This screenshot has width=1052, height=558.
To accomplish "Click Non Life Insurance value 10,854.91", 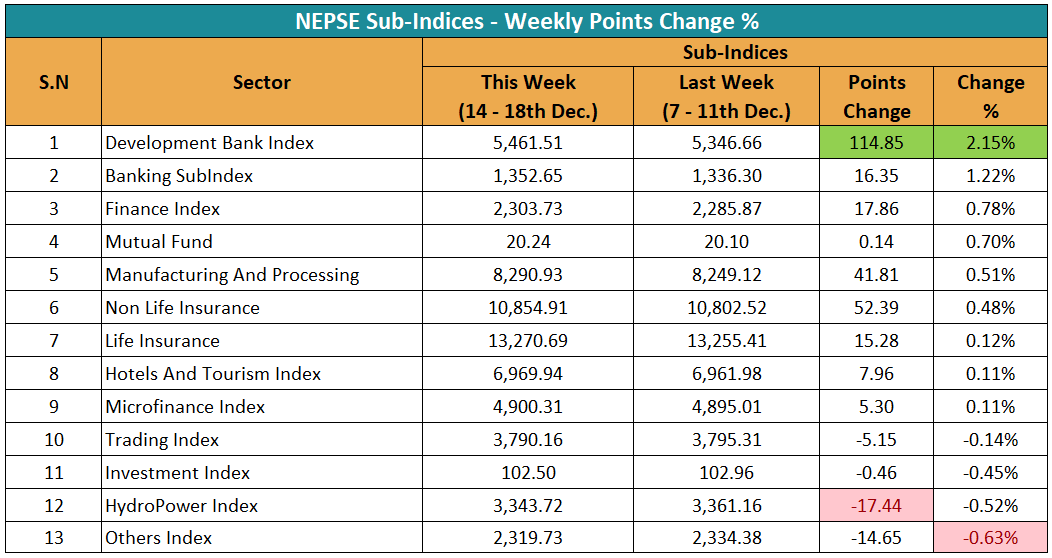I will [x=528, y=308].
